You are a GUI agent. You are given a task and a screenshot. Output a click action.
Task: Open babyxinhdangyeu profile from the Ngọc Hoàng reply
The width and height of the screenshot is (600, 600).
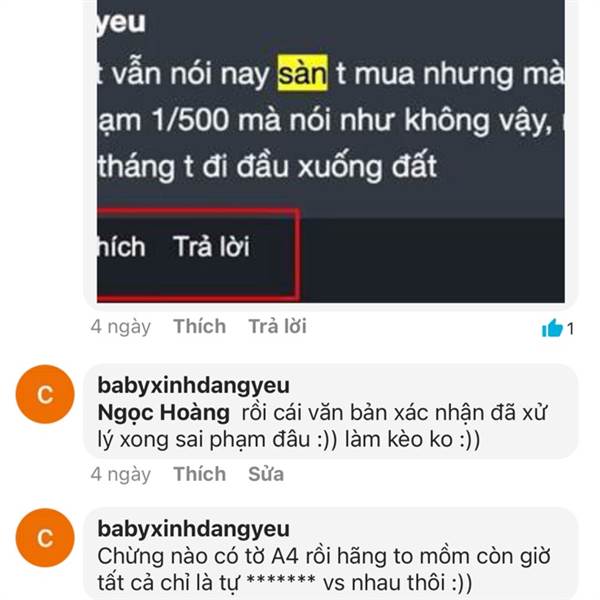pos(193,385)
